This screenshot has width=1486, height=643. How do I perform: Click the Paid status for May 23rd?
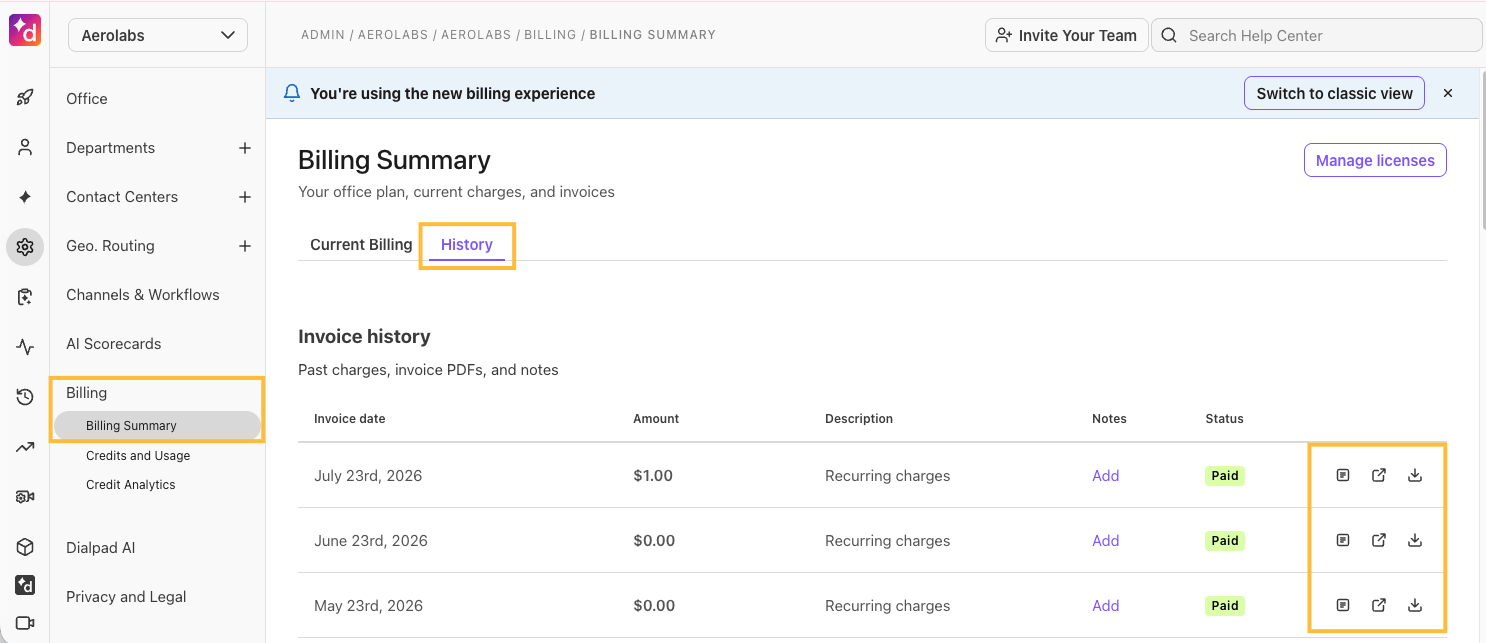1225,605
